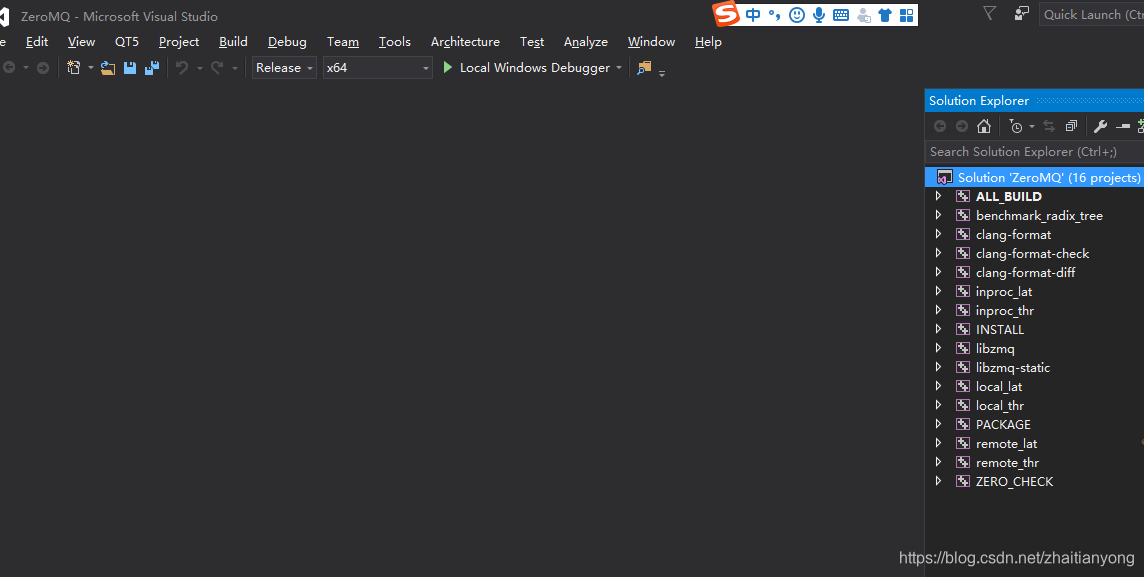Open the Redo history dropdown arrow
Viewport: 1144px width, 577px height.
click(234, 68)
